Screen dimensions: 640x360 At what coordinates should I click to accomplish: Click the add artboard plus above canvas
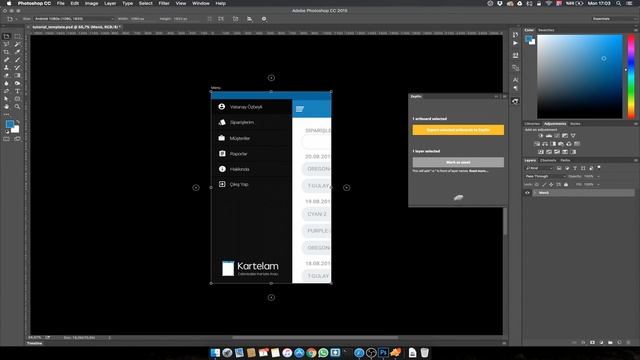(x=271, y=78)
